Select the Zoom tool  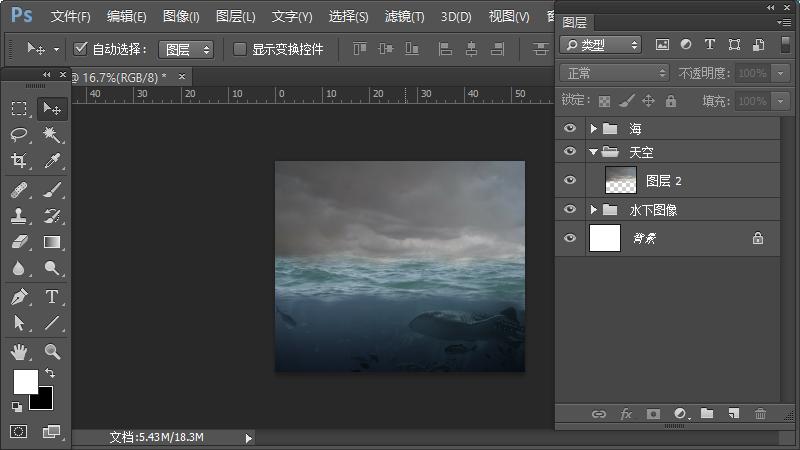52,352
